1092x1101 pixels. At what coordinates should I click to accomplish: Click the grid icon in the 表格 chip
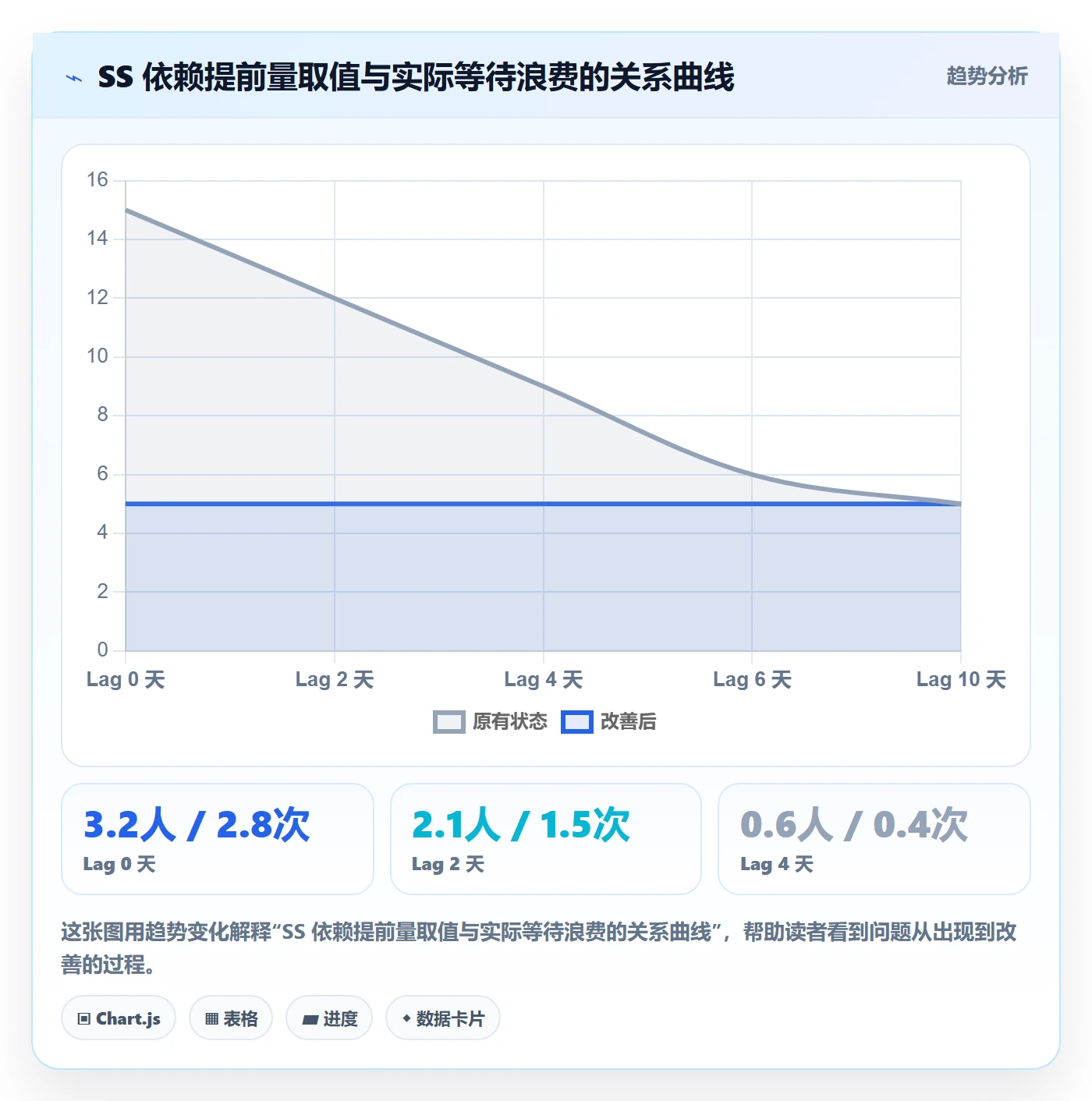[x=211, y=1019]
